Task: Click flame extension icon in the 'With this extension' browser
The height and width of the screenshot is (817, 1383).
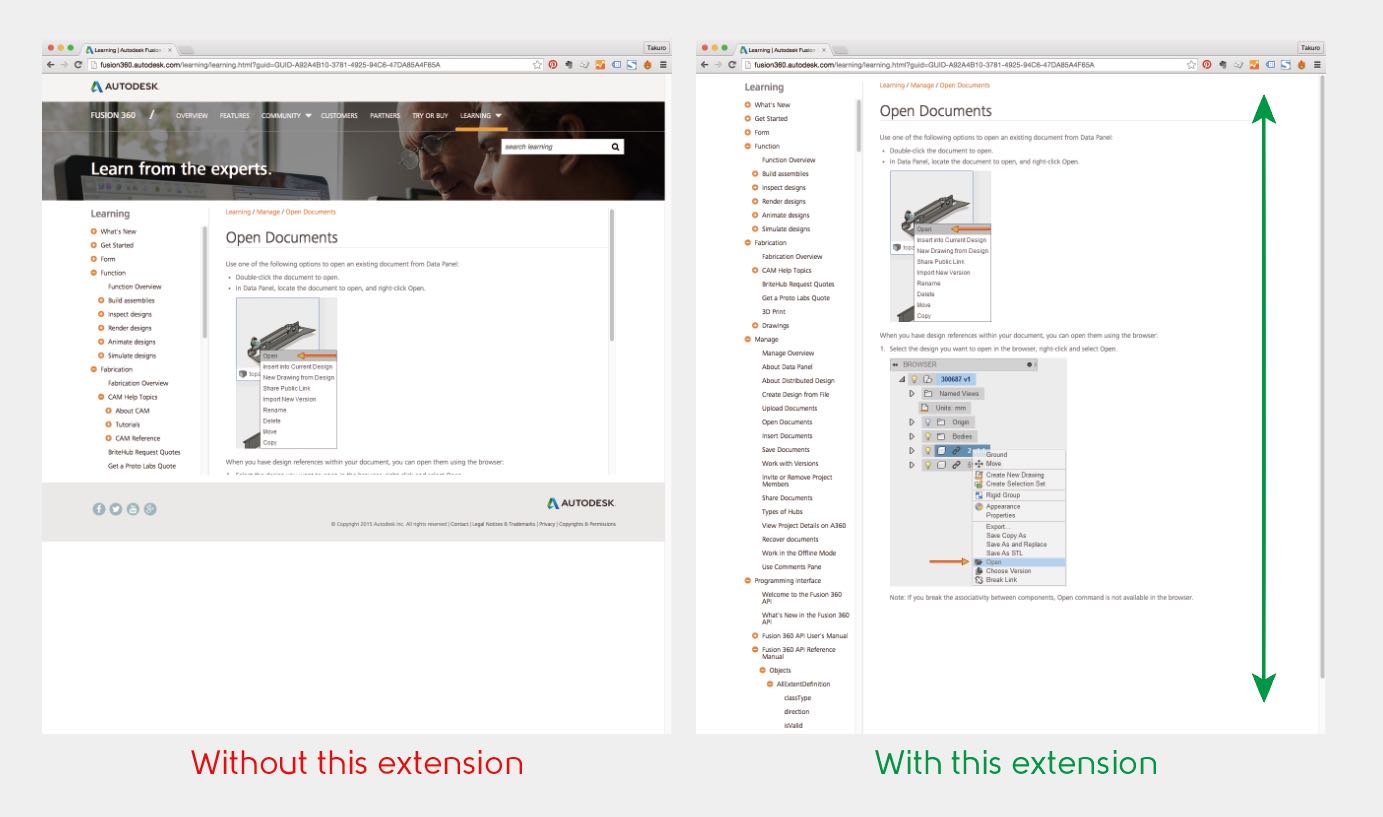Action: point(1302,64)
